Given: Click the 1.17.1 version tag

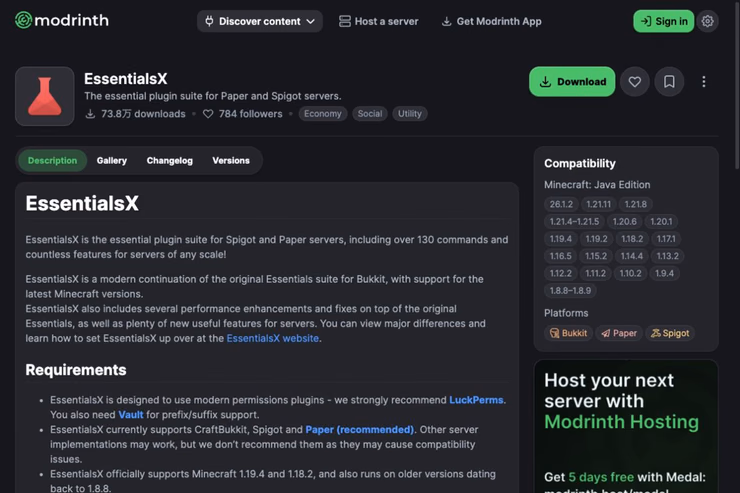Looking at the screenshot, I should [666, 239].
